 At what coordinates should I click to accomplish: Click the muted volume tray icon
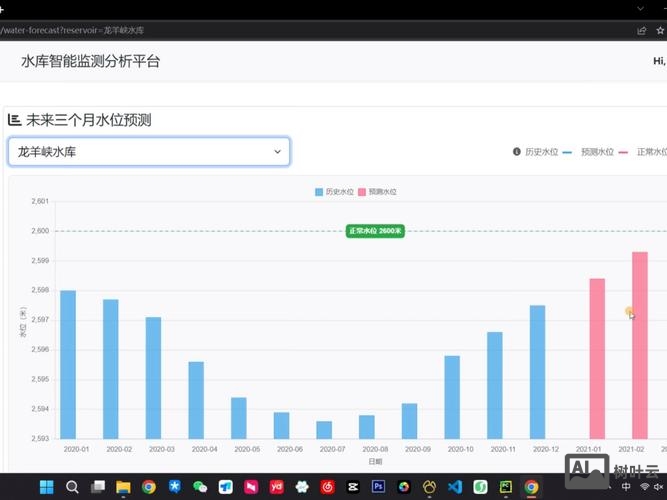659,487
